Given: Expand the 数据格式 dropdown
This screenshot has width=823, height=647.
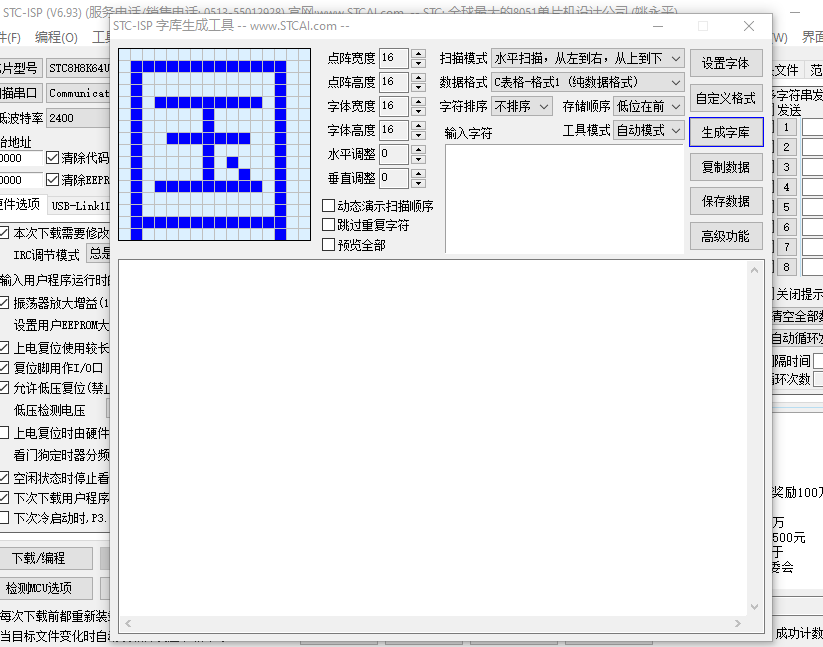Looking at the screenshot, I should pyautogui.click(x=587, y=82).
